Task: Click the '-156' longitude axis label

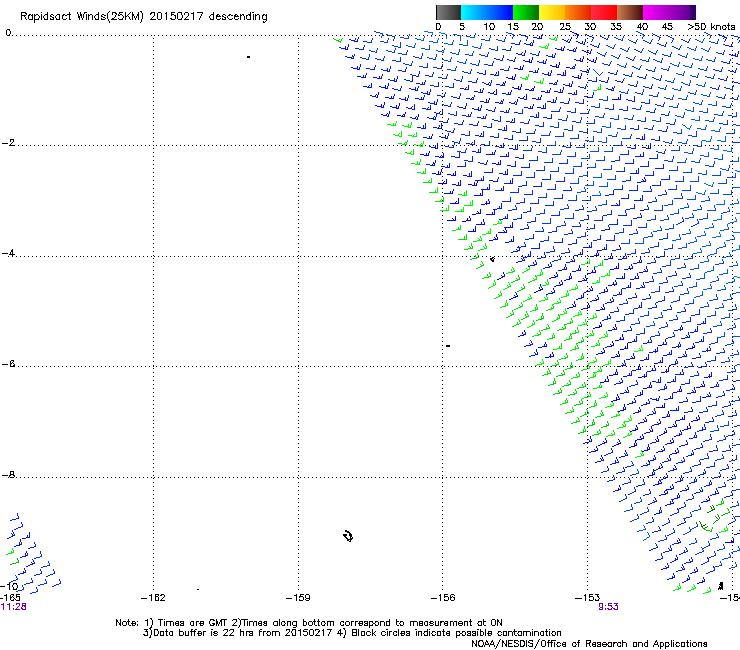Action: click(x=443, y=598)
